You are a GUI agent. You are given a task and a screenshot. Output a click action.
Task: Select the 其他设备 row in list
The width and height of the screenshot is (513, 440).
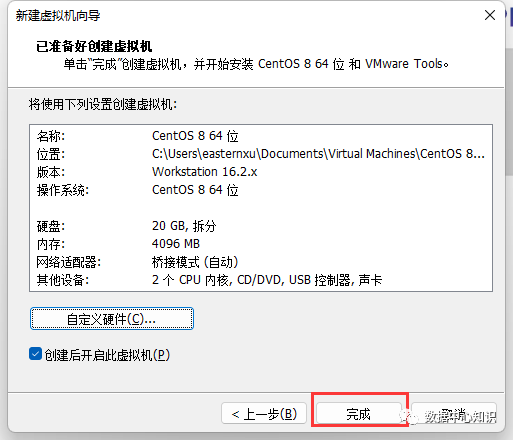(261, 280)
